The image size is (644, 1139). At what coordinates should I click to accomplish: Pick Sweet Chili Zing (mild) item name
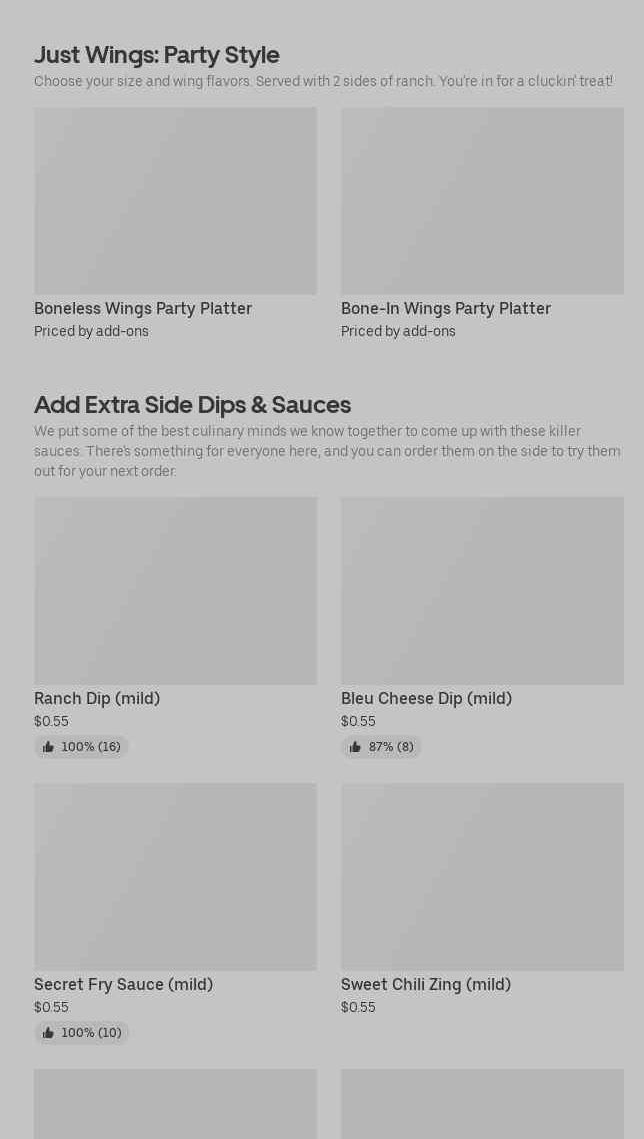click(x=426, y=984)
